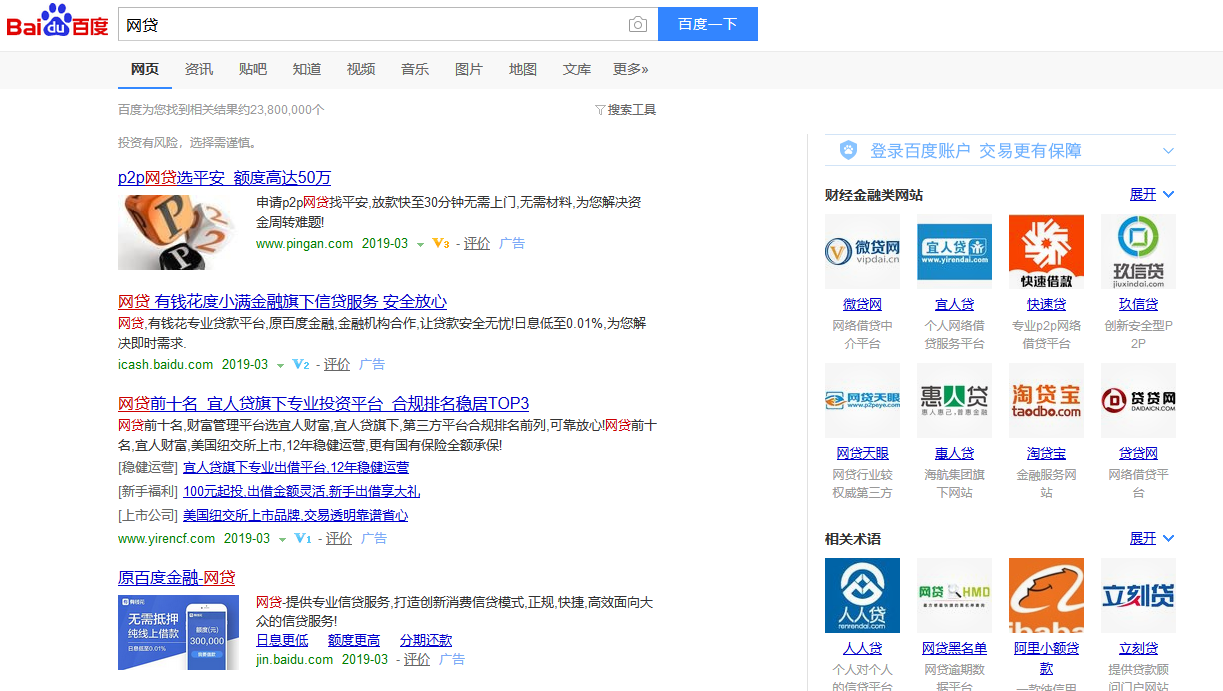Switch to the 资讯 tab
This screenshot has width=1223, height=691.
[x=199, y=69]
